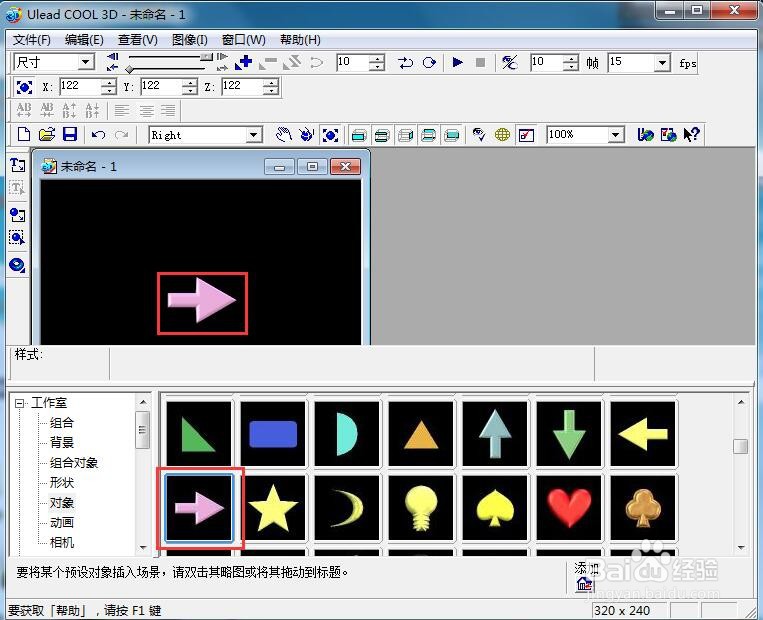The height and width of the screenshot is (620, 763).
Task: Create a new file
Action: click(23, 134)
